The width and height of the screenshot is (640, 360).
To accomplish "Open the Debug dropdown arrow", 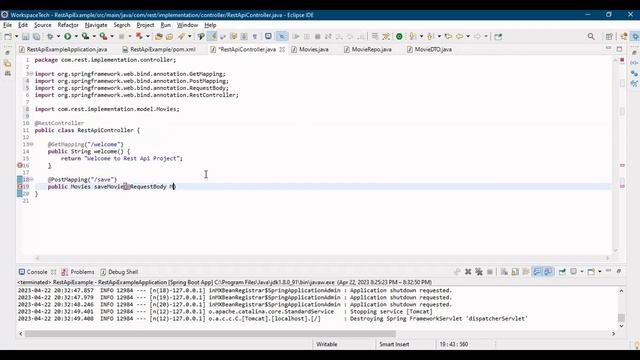I will point(58,36).
